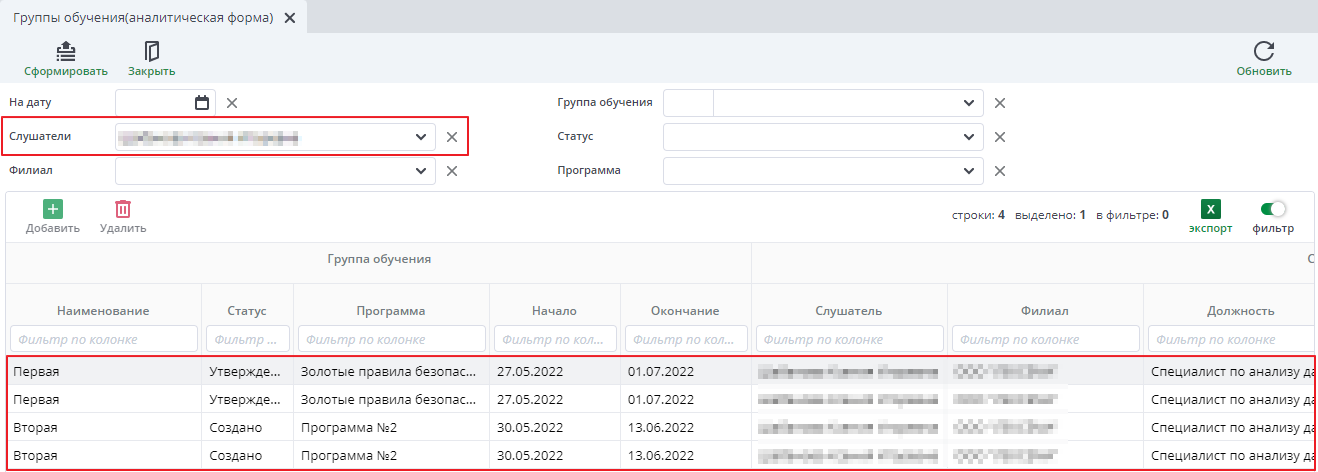1318x472 pixels.
Task: Open calendar picker in На дату field
Action: click(x=202, y=102)
